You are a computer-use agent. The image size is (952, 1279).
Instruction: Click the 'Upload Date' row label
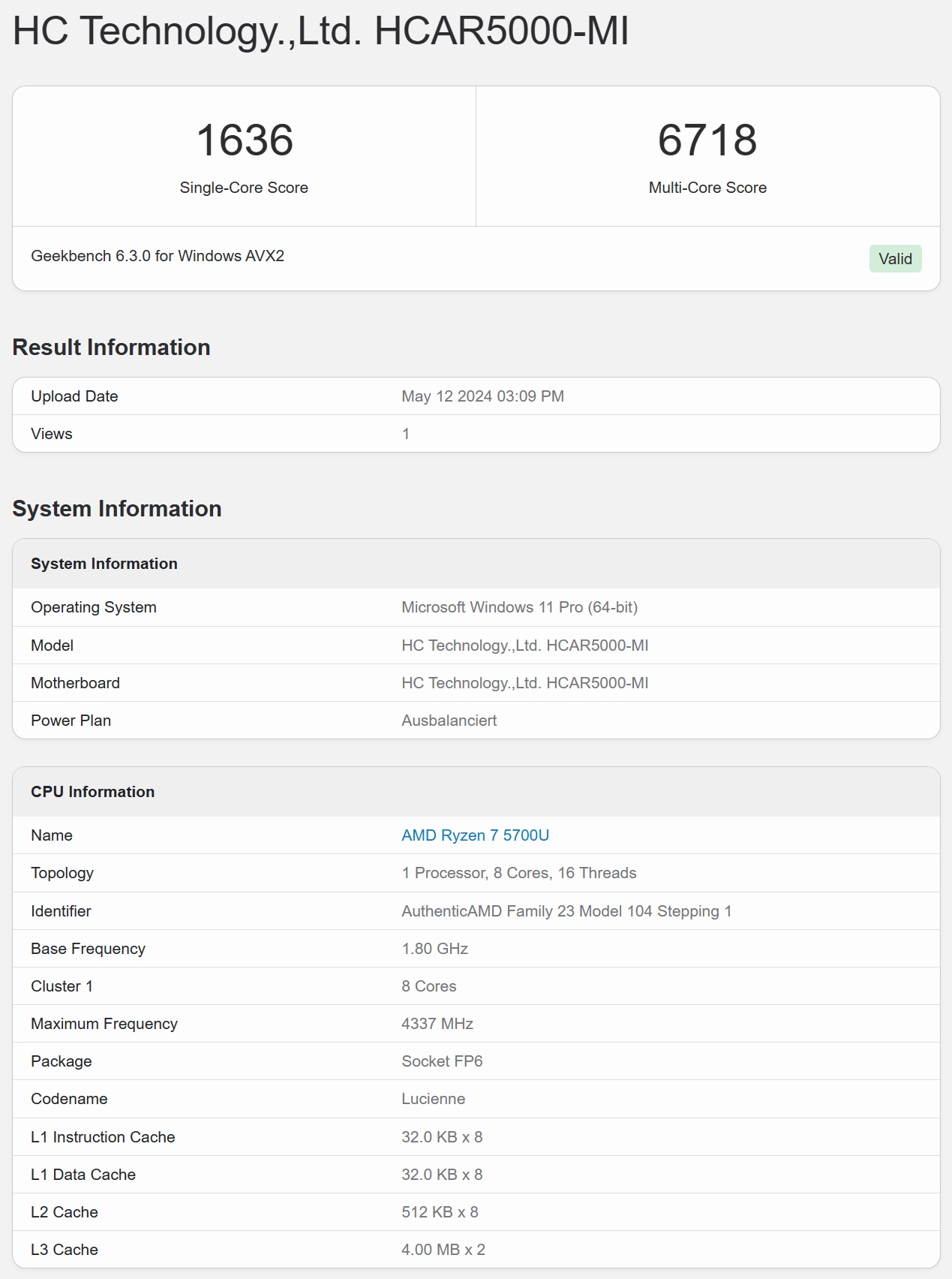[x=74, y=396]
